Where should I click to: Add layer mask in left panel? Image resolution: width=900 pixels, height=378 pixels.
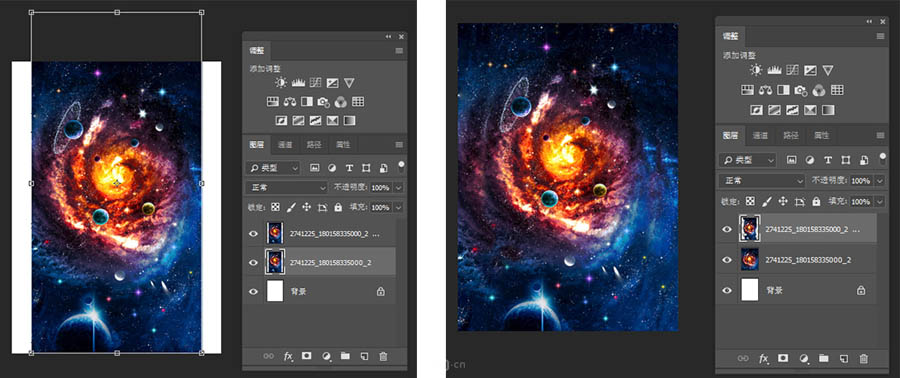(x=307, y=356)
